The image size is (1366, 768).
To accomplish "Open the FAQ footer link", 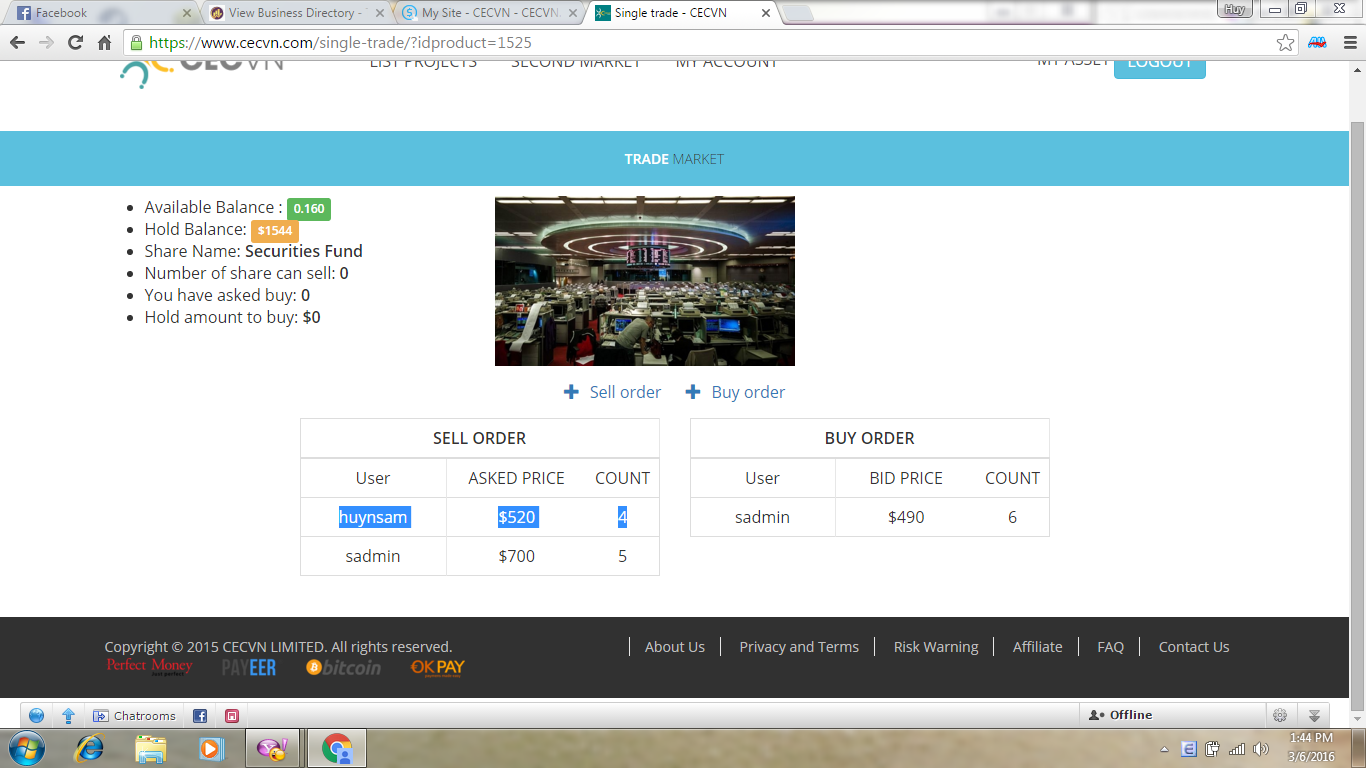I will tap(1110, 647).
